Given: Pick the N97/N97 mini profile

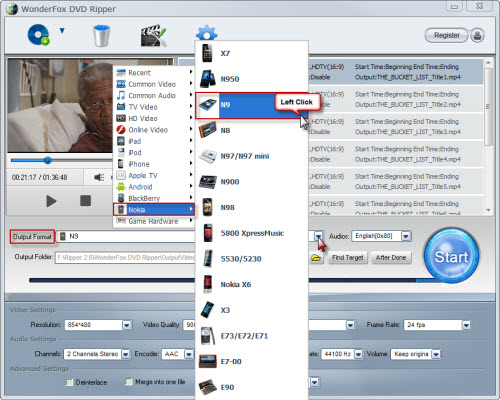Looking at the screenshot, I should (251, 156).
